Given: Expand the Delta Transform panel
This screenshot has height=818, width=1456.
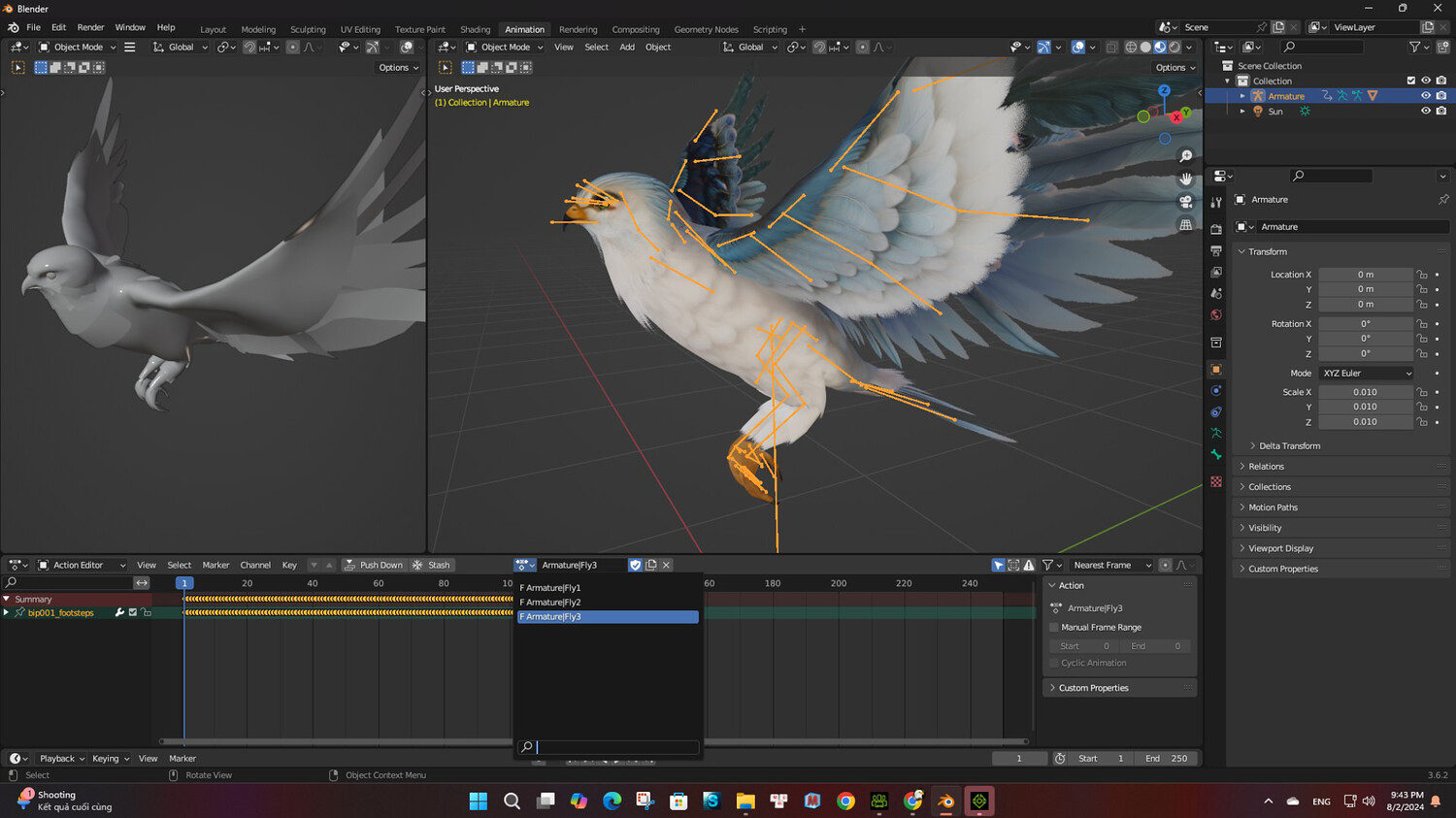Looking at the screenshot, I should 1289,446.
